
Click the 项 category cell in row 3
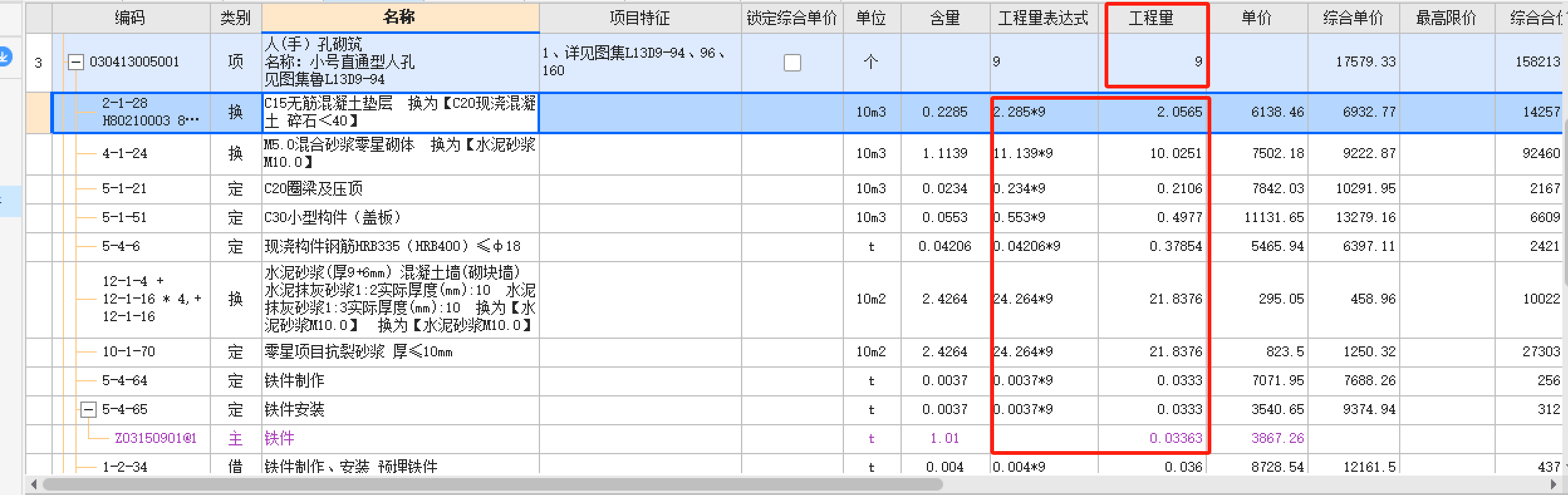pos(235,62)
